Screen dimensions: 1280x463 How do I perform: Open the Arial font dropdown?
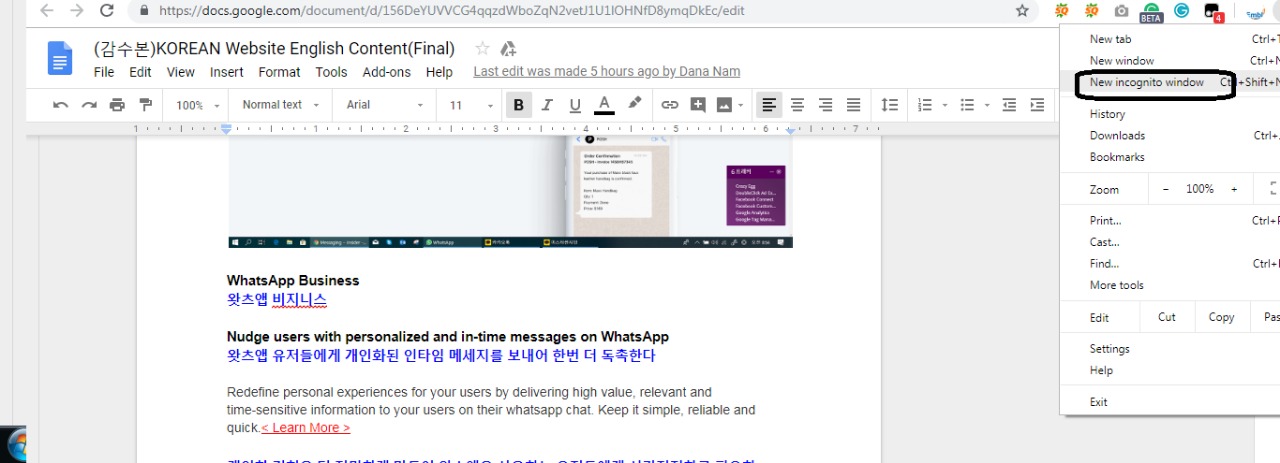pyautogui.click(x=383, y=105)
